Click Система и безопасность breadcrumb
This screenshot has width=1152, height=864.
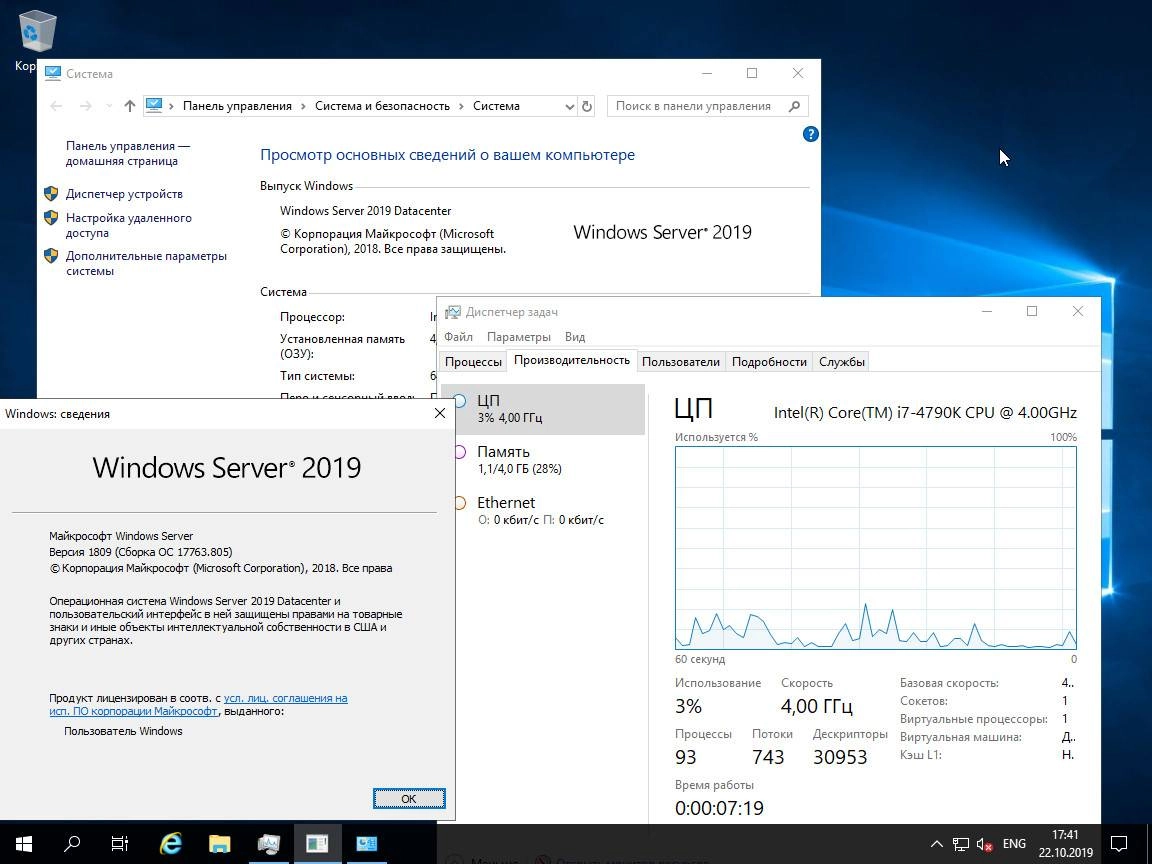[382, 106]
